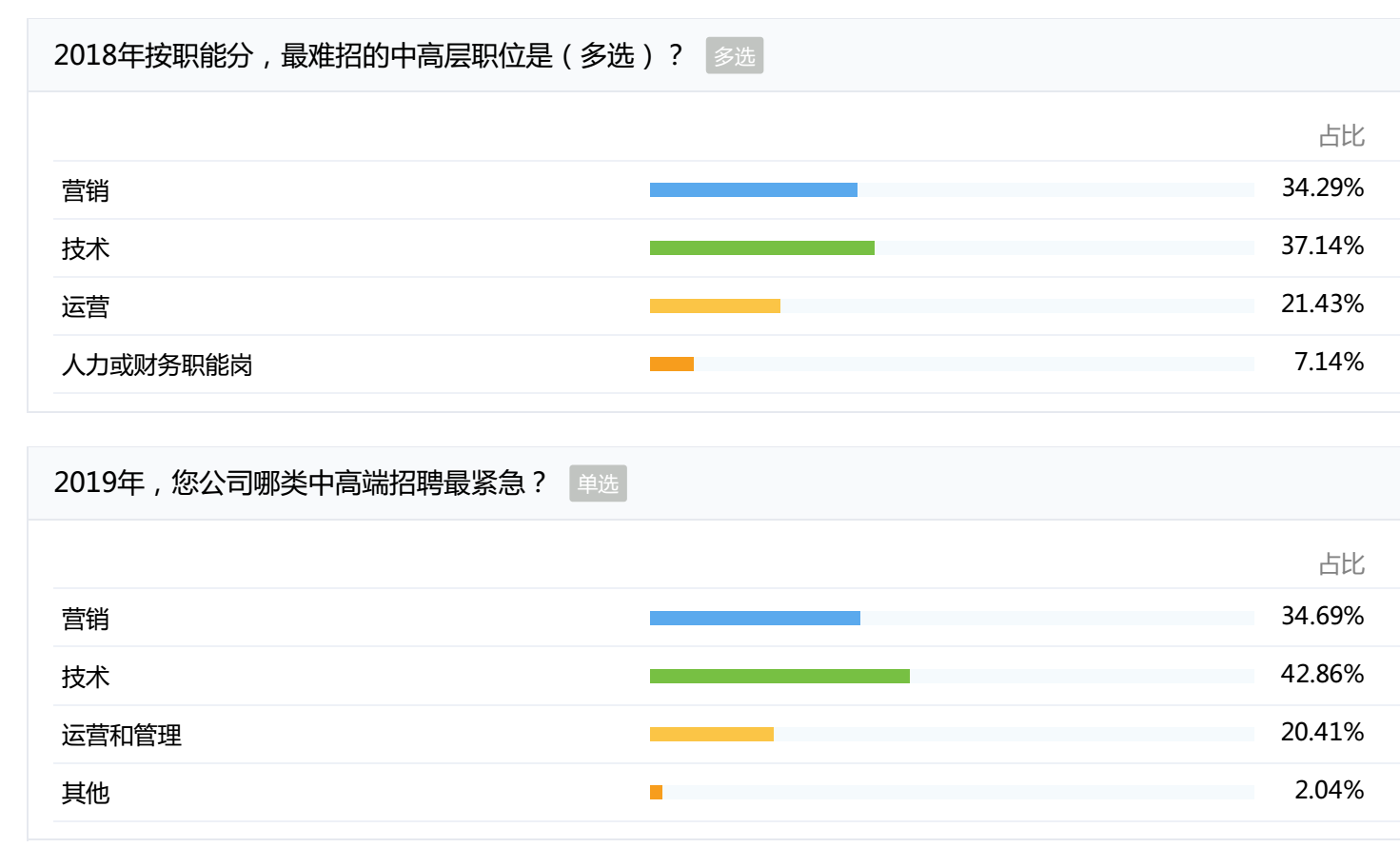Click the 37.14% percentage value
The width and height of the screenshot is (1400, 867).
1322,246
